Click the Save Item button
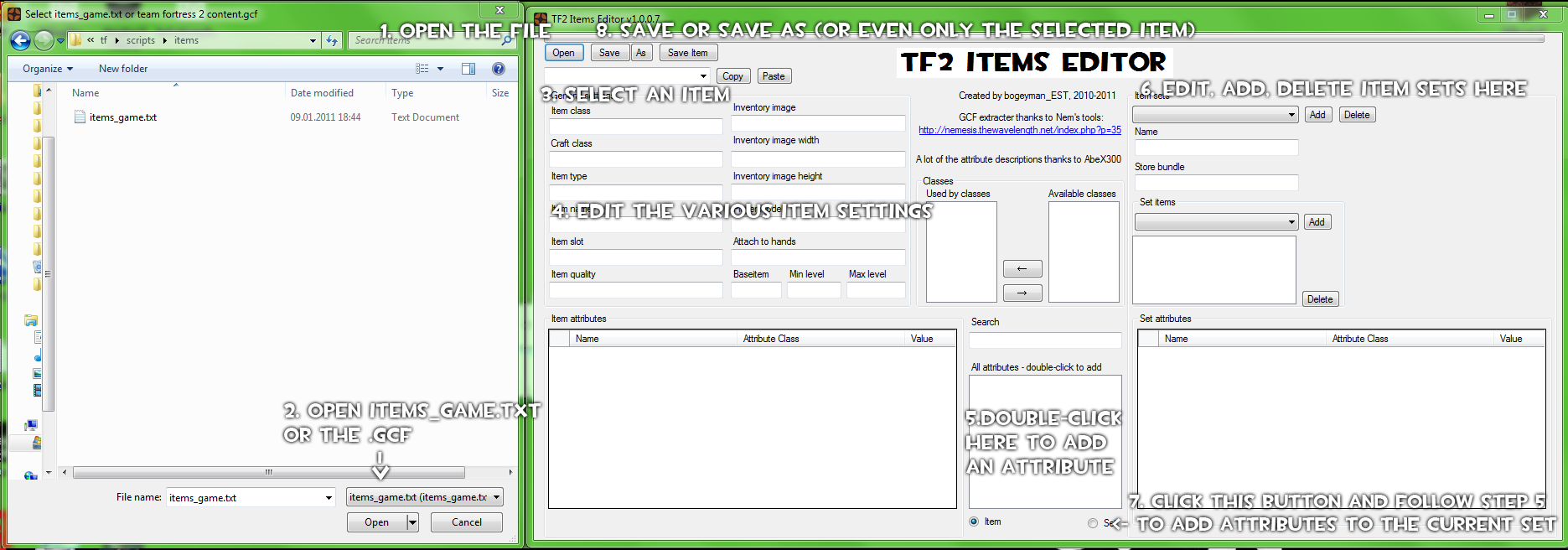 (687, 53)
